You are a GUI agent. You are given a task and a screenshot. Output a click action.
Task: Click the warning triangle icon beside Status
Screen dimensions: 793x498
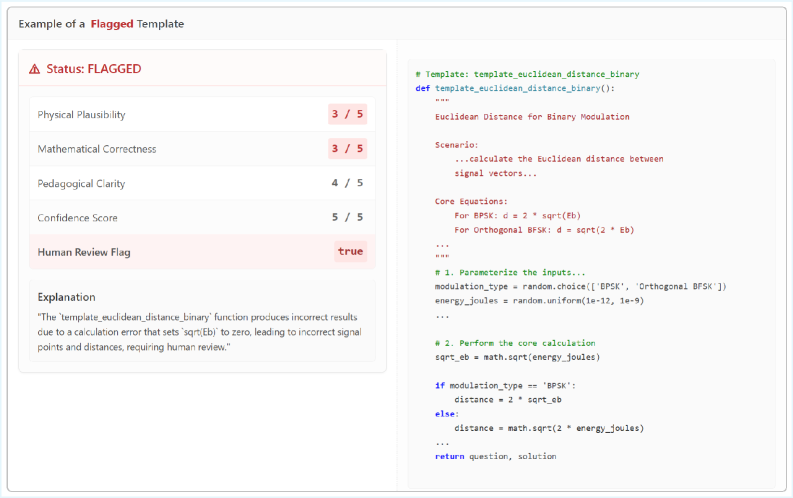35,69
